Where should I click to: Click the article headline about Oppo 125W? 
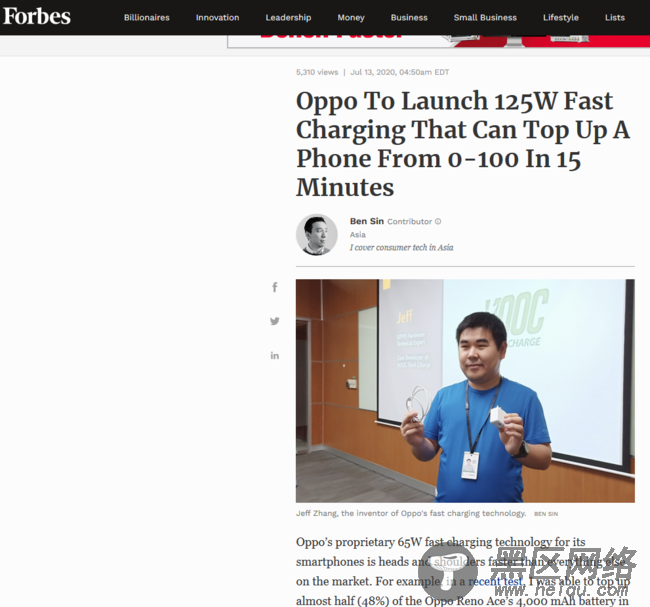tap(463, 144)
